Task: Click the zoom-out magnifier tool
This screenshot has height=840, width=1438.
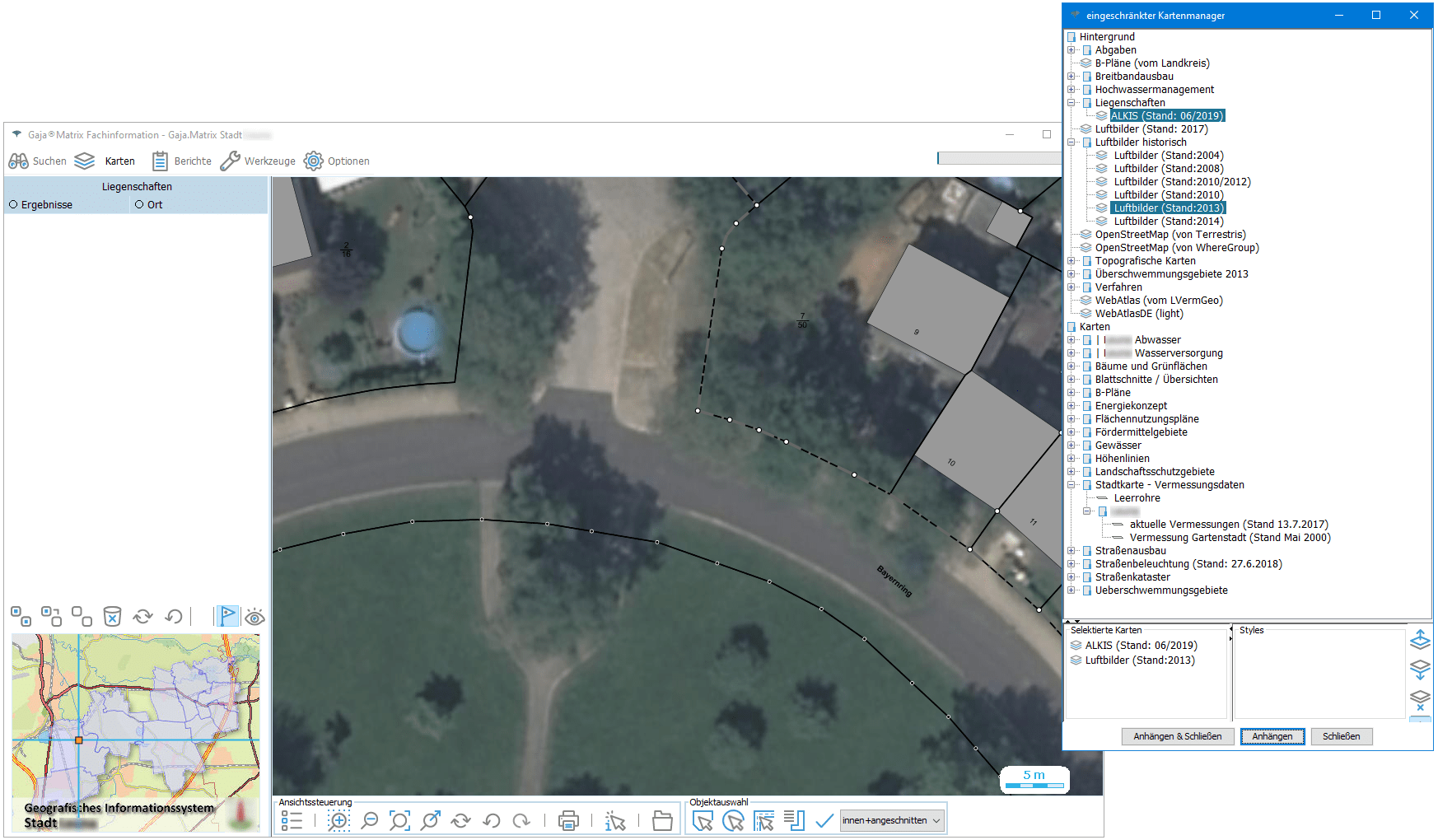Action: tap(370, 820)
